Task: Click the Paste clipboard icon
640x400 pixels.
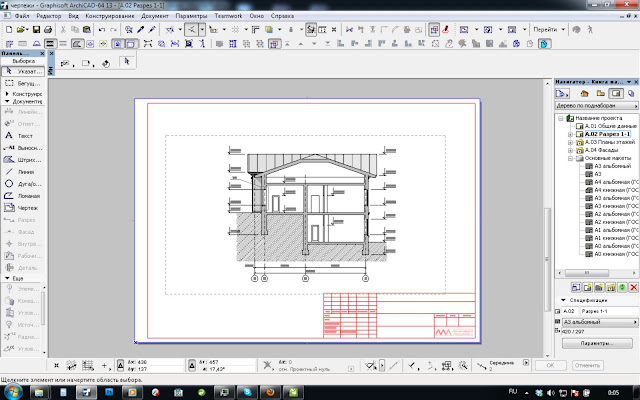Action: 87,29
